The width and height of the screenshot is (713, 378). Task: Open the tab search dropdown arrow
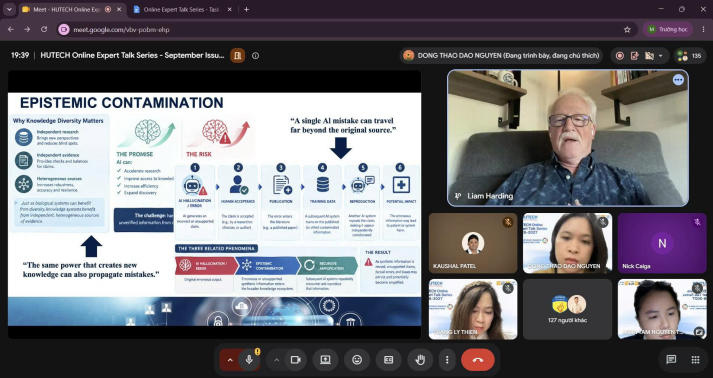pos(9,9)
